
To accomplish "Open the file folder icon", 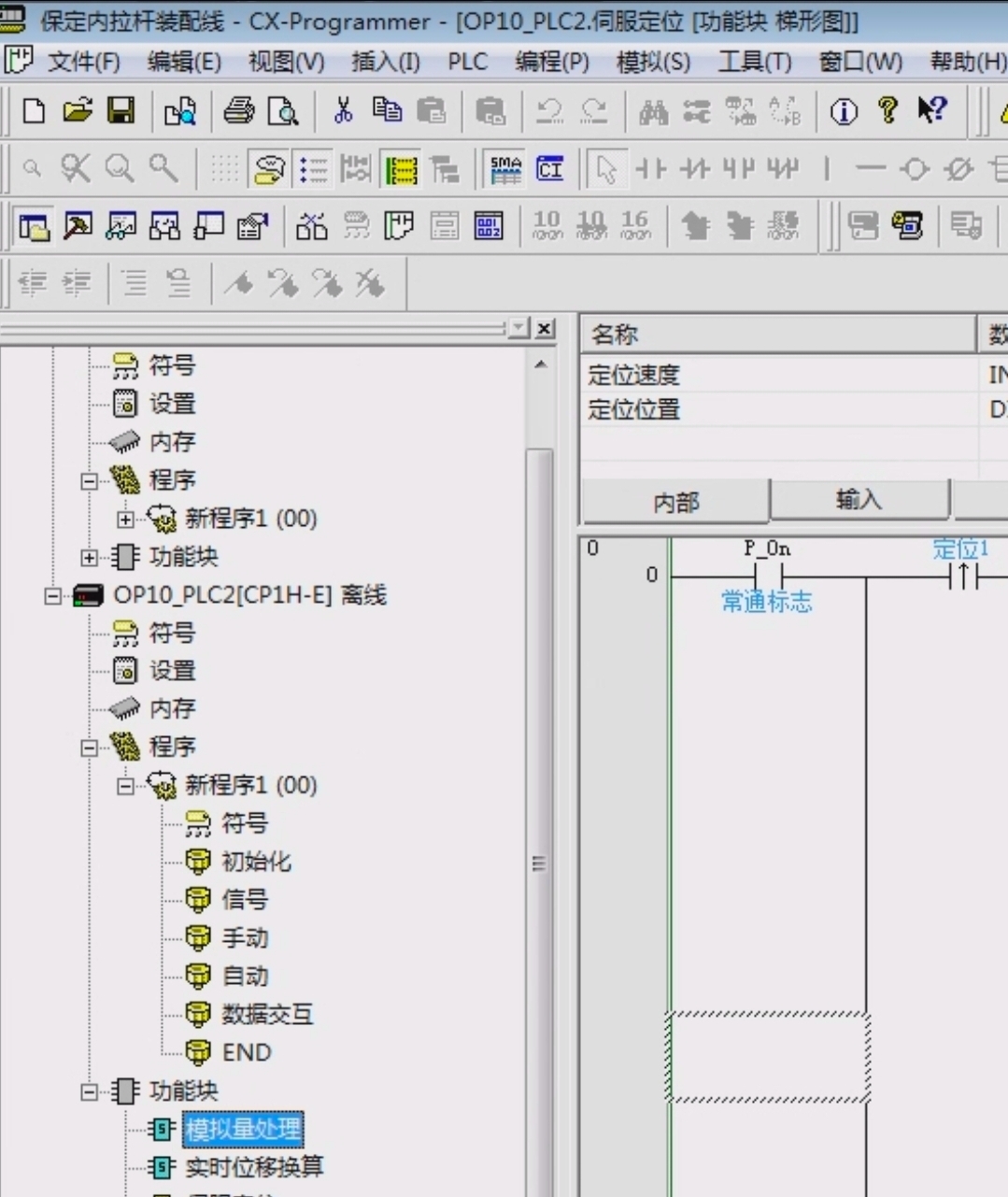I will pos(78,111).
